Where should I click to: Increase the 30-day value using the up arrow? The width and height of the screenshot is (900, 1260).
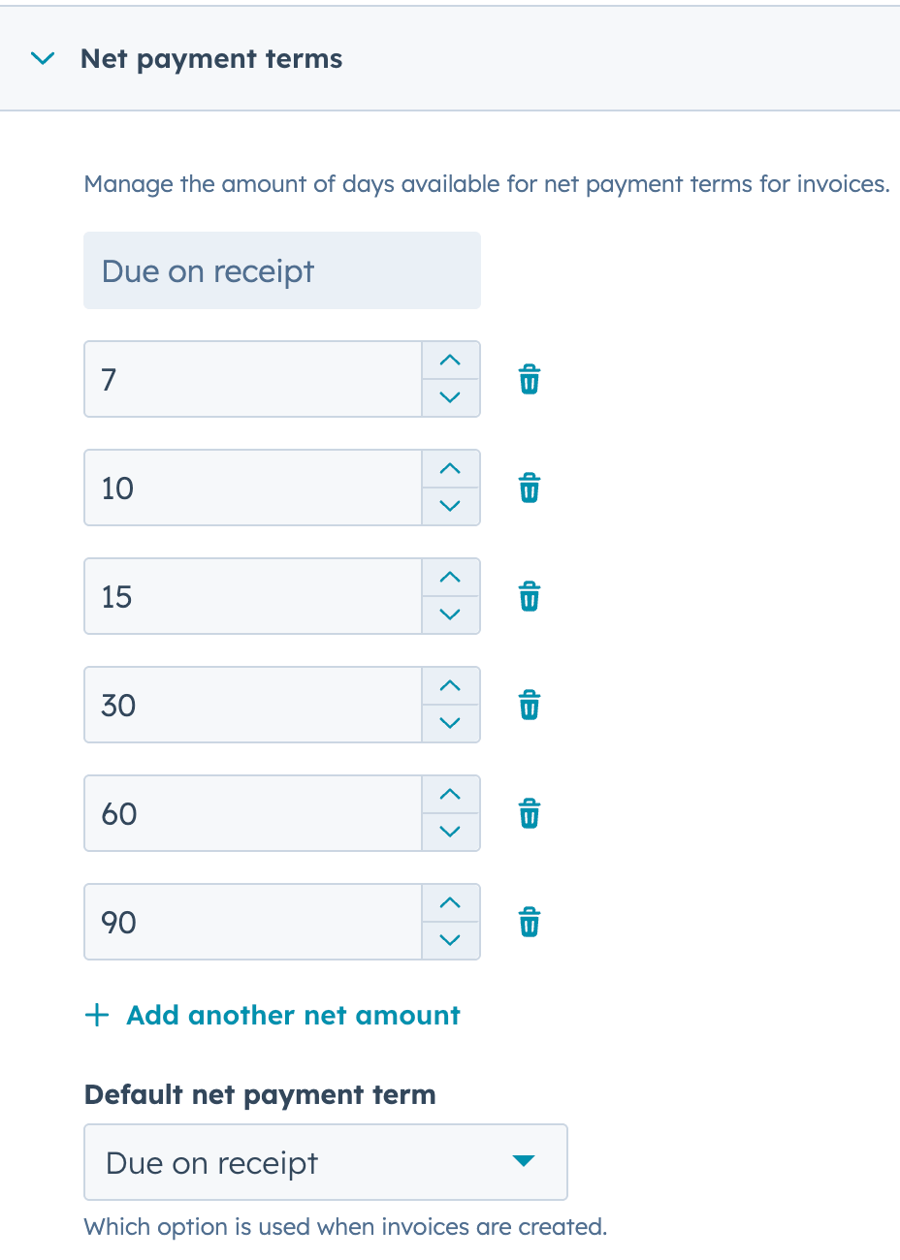coord(450,686)
